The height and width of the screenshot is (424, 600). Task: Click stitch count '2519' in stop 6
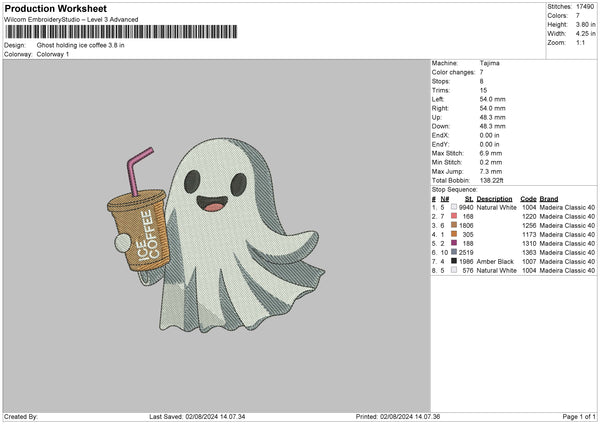tap(466, 253)
